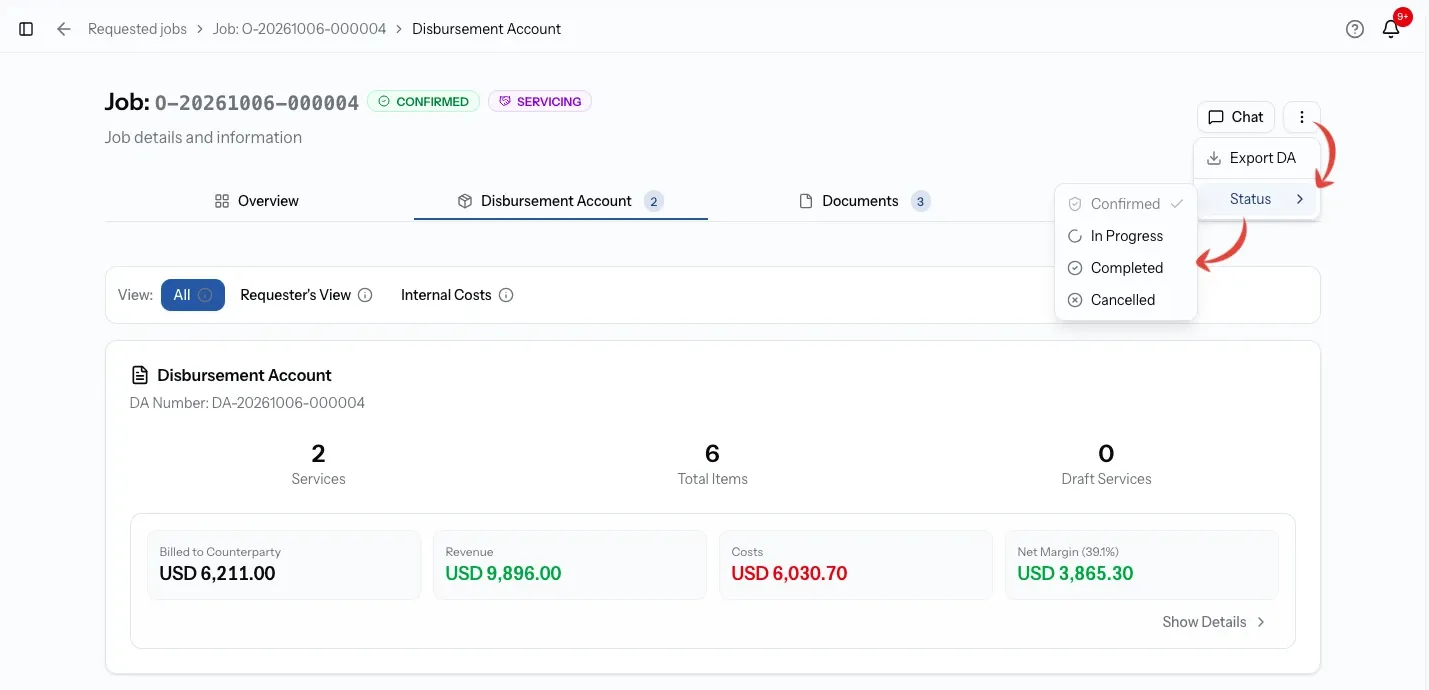Switch to Internal Costs view
The image size is (1429, 690).
(457, 295)
